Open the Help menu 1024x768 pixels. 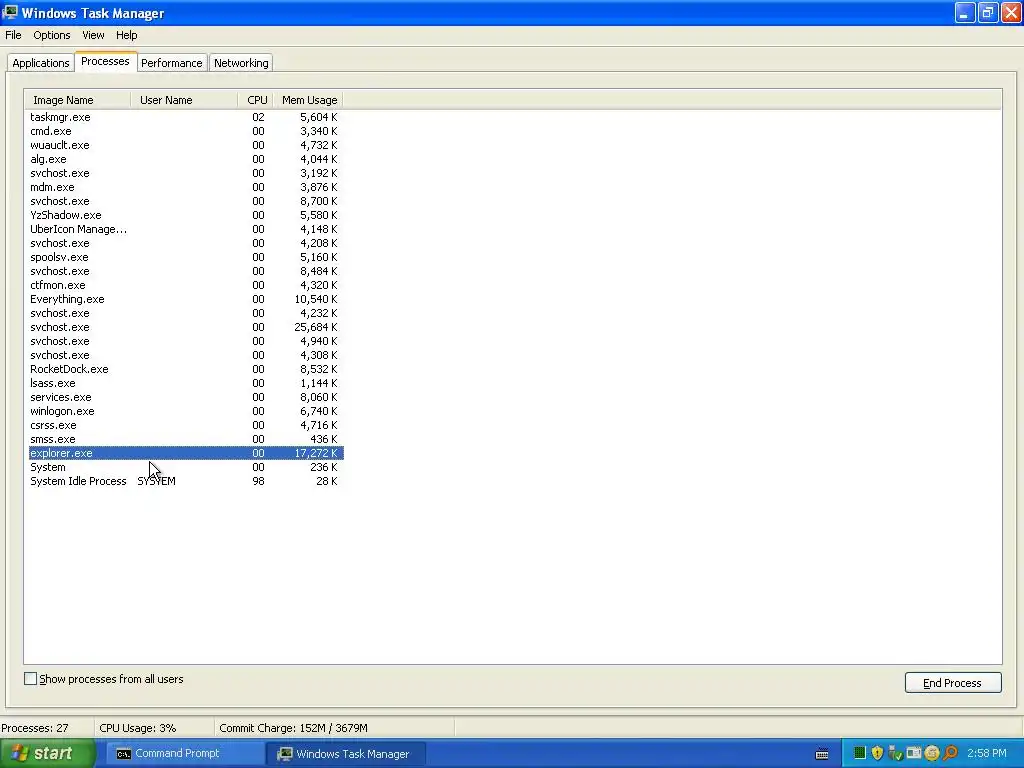(127, 35)
